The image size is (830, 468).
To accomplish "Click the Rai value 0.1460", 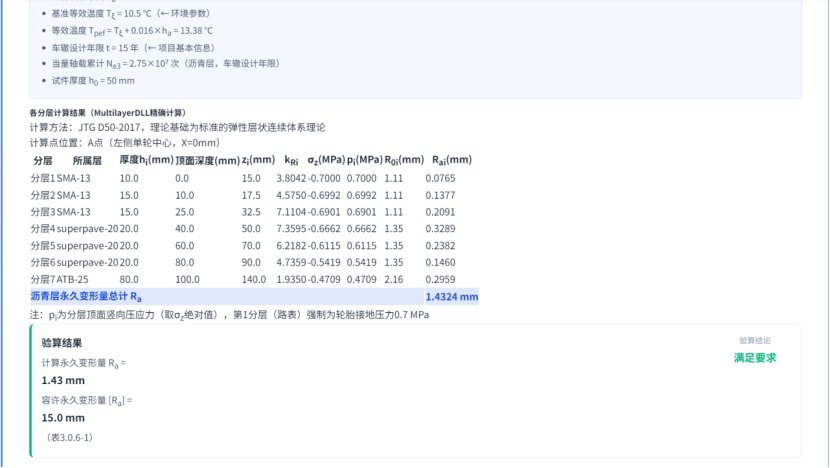I will (x=440, y=263).
